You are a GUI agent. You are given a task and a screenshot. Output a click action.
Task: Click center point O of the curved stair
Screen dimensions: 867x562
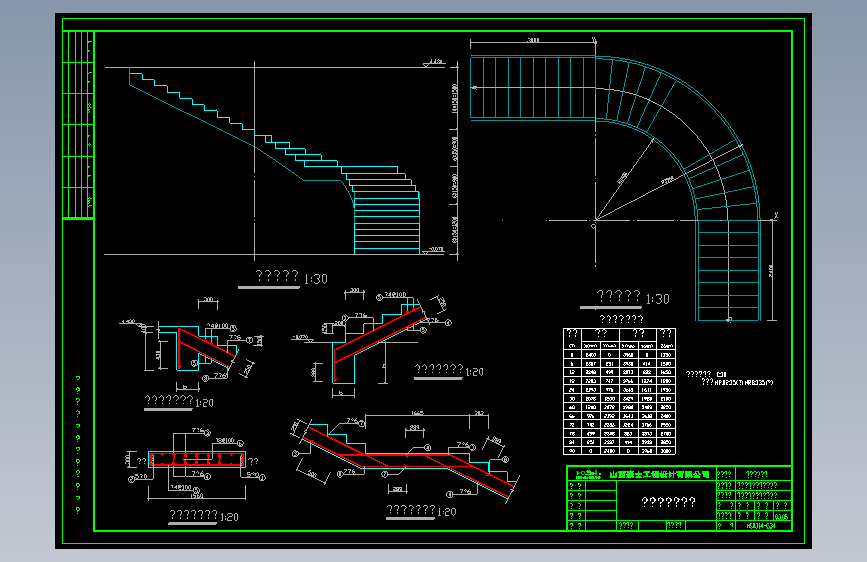tap(593, 226)
